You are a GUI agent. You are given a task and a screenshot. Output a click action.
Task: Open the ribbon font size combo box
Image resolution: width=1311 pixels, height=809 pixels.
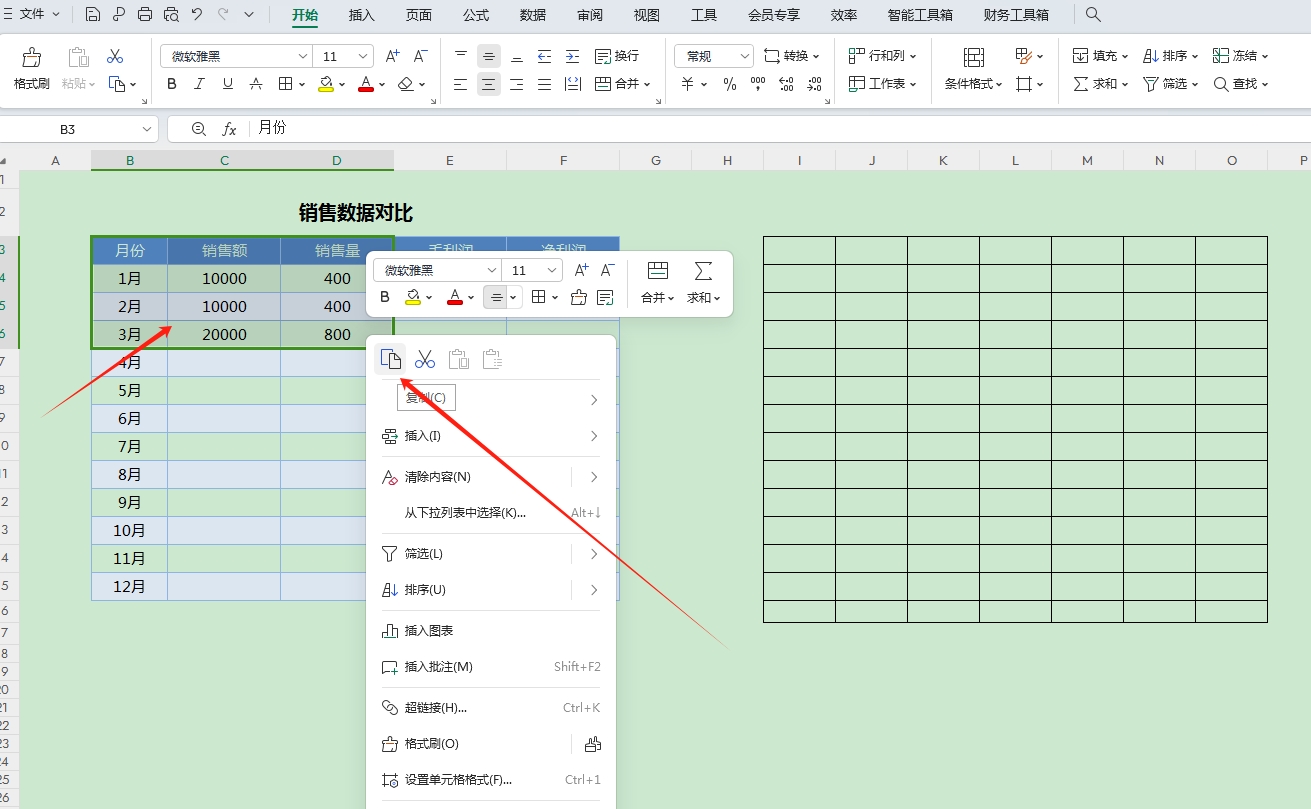pyautogui.click(x=343, y=56)
